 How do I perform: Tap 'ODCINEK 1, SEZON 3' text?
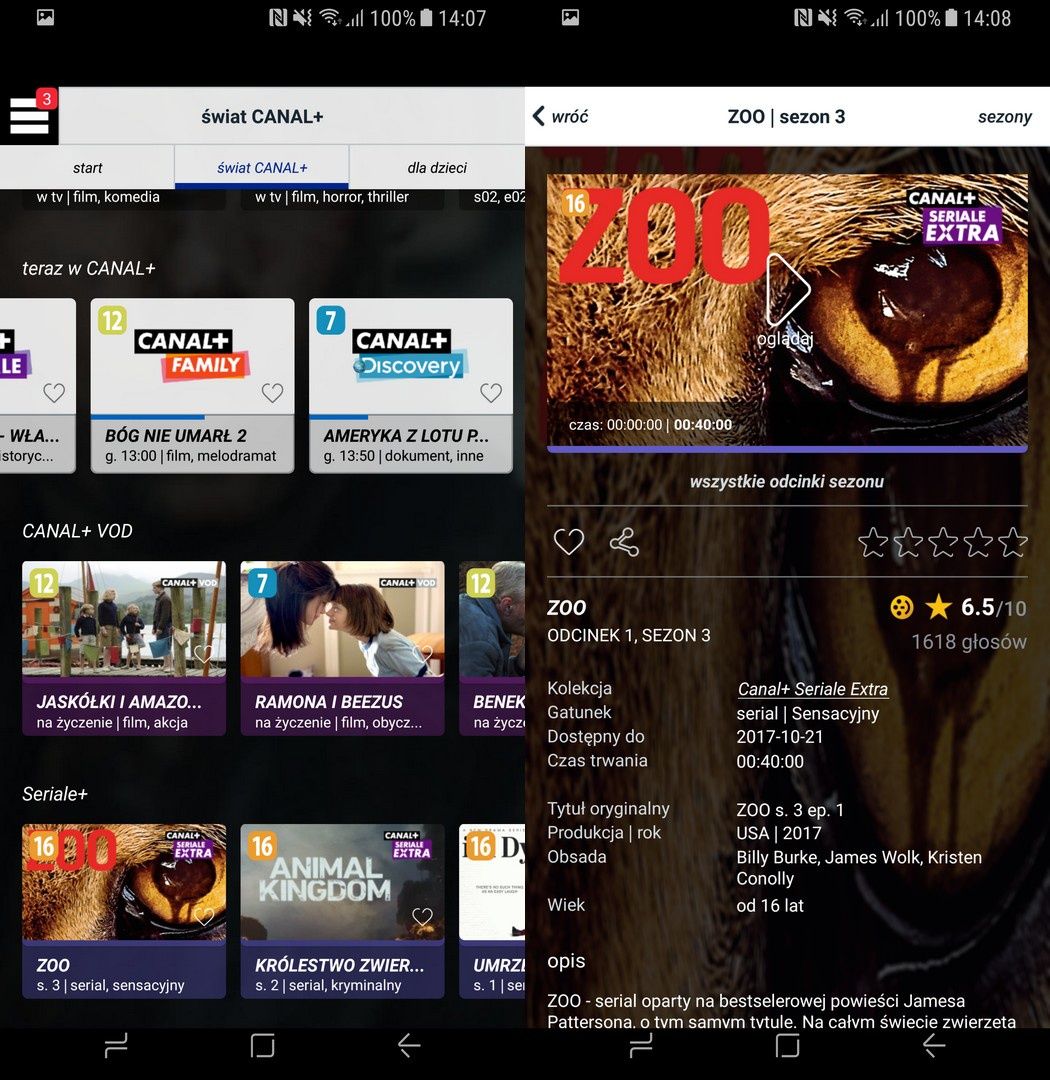pos(628,636)
